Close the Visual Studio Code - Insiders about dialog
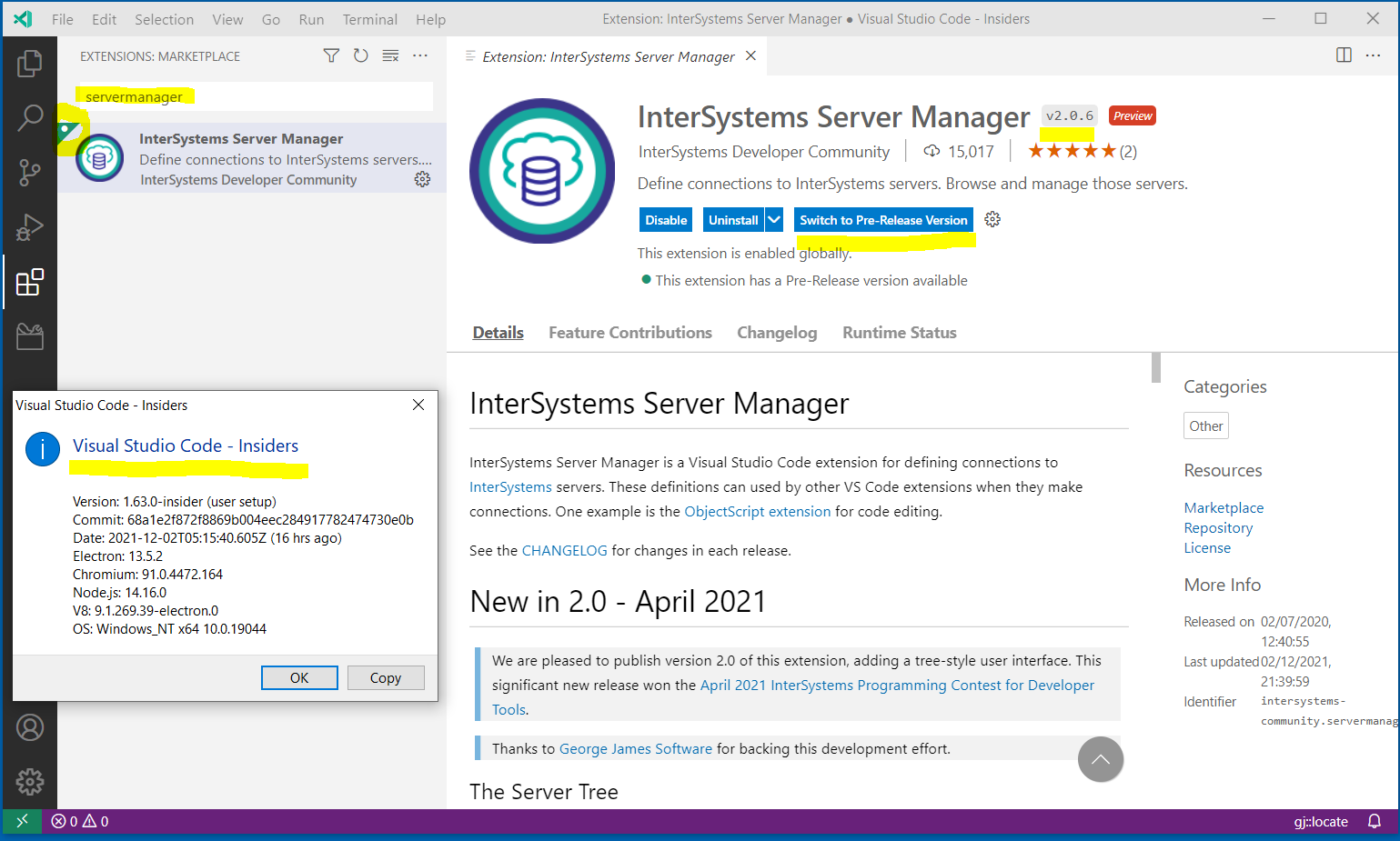 [418, 405]
